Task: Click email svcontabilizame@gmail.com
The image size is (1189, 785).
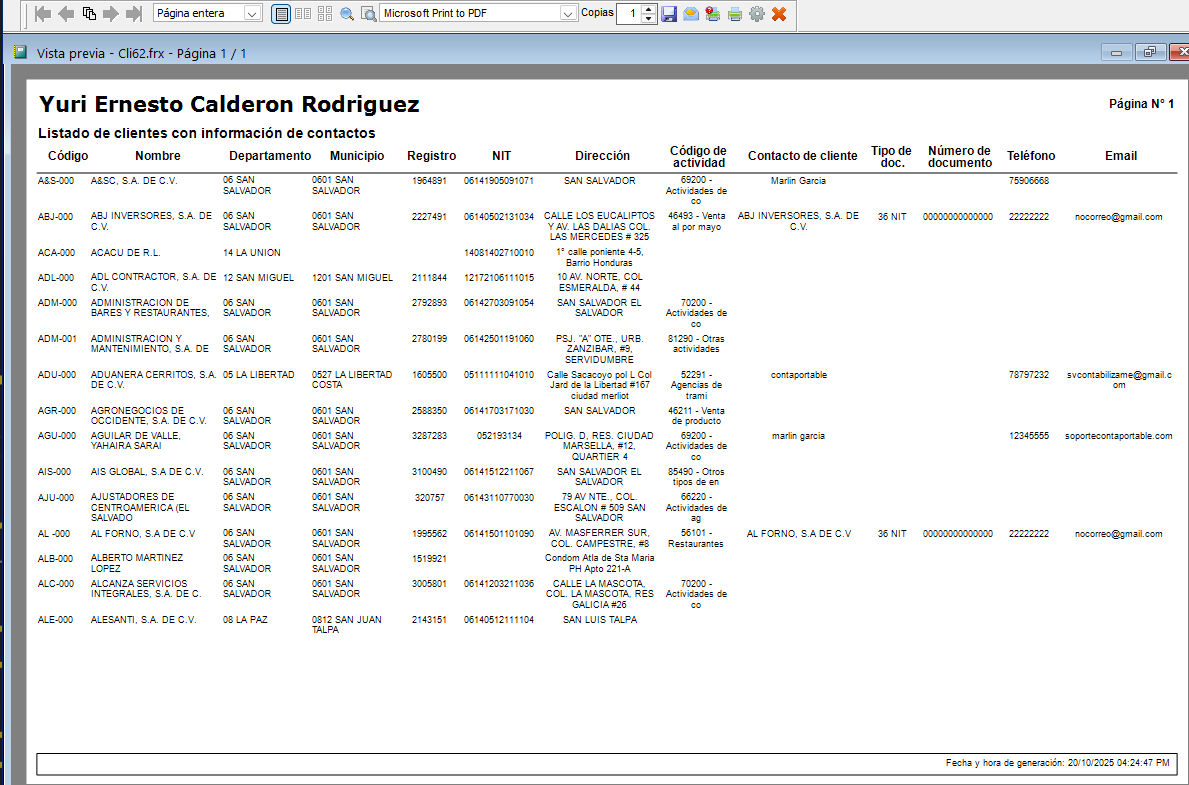Action: [1118, 380]
